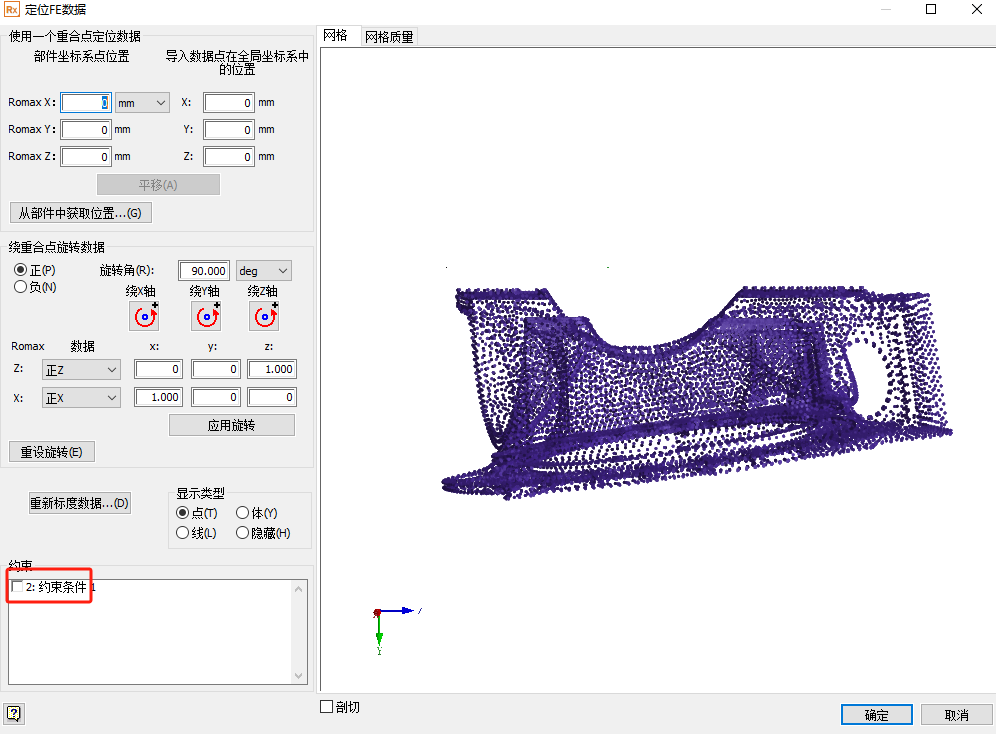Switch to the 网格质量 tab
This screenshot has height=734, width=996.
(389, 37)
